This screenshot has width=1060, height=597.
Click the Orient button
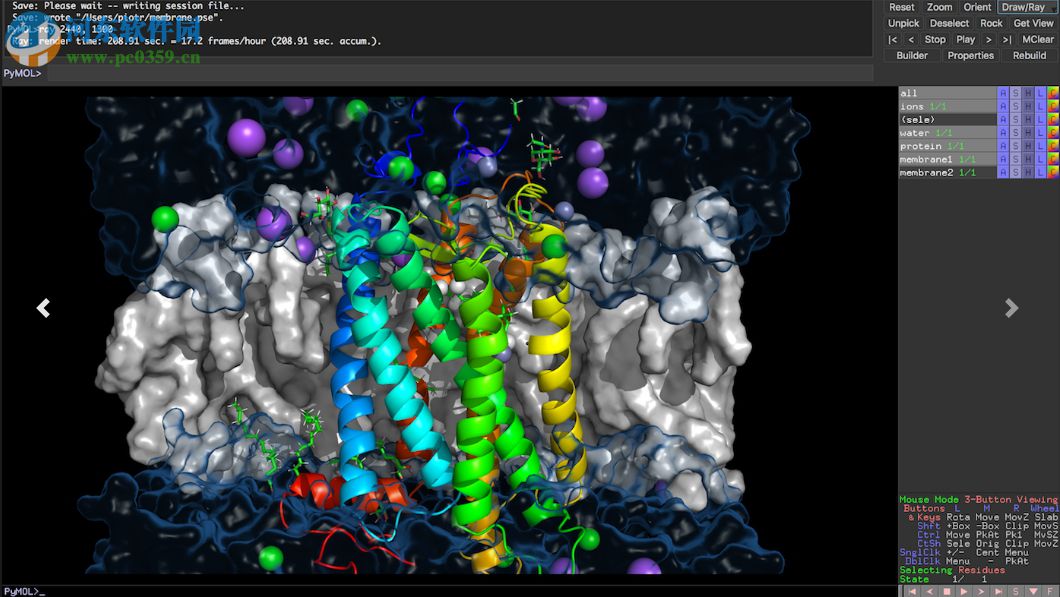point(977,7)
